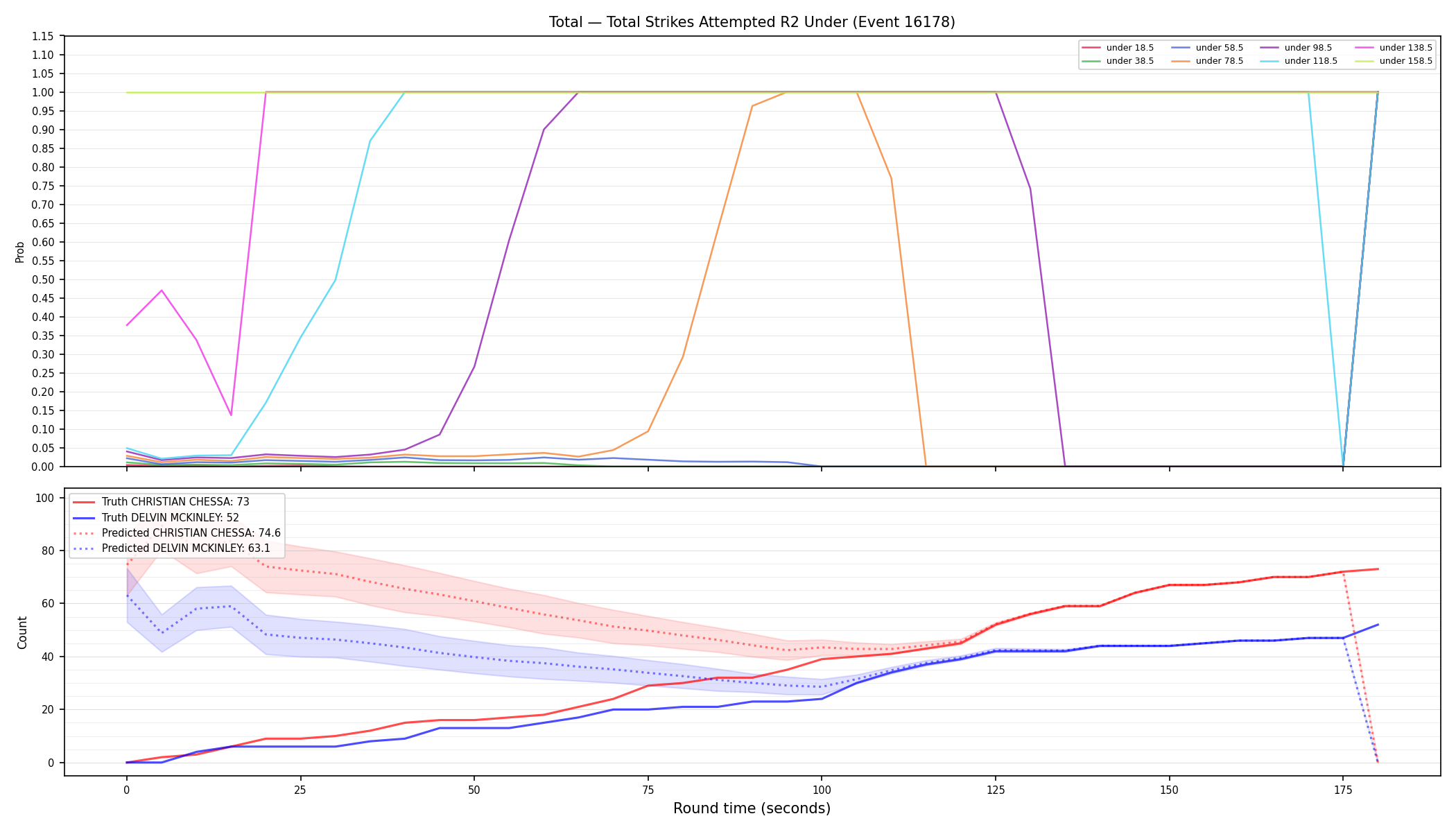
Task: Click the "under 118.5" legend label
Action: tap(1311, 61)
